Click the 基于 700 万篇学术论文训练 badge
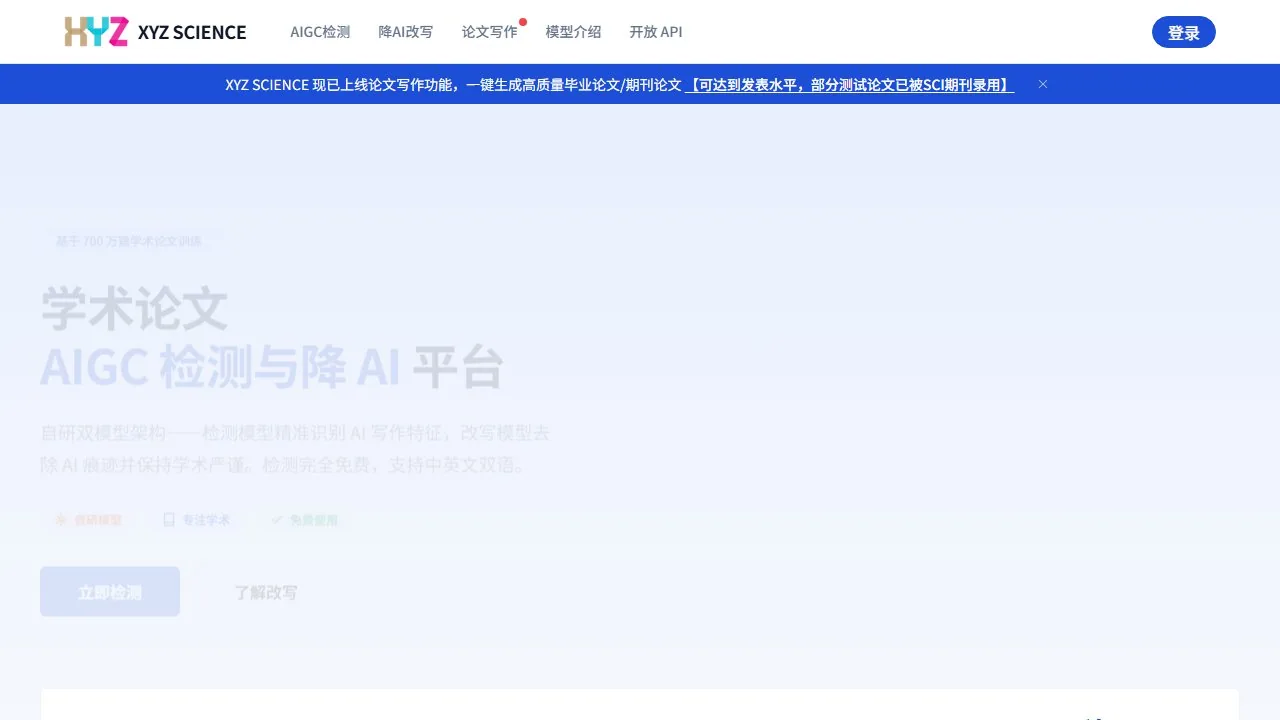This screenshot has width=1280, height=720. tap(128, 241)
